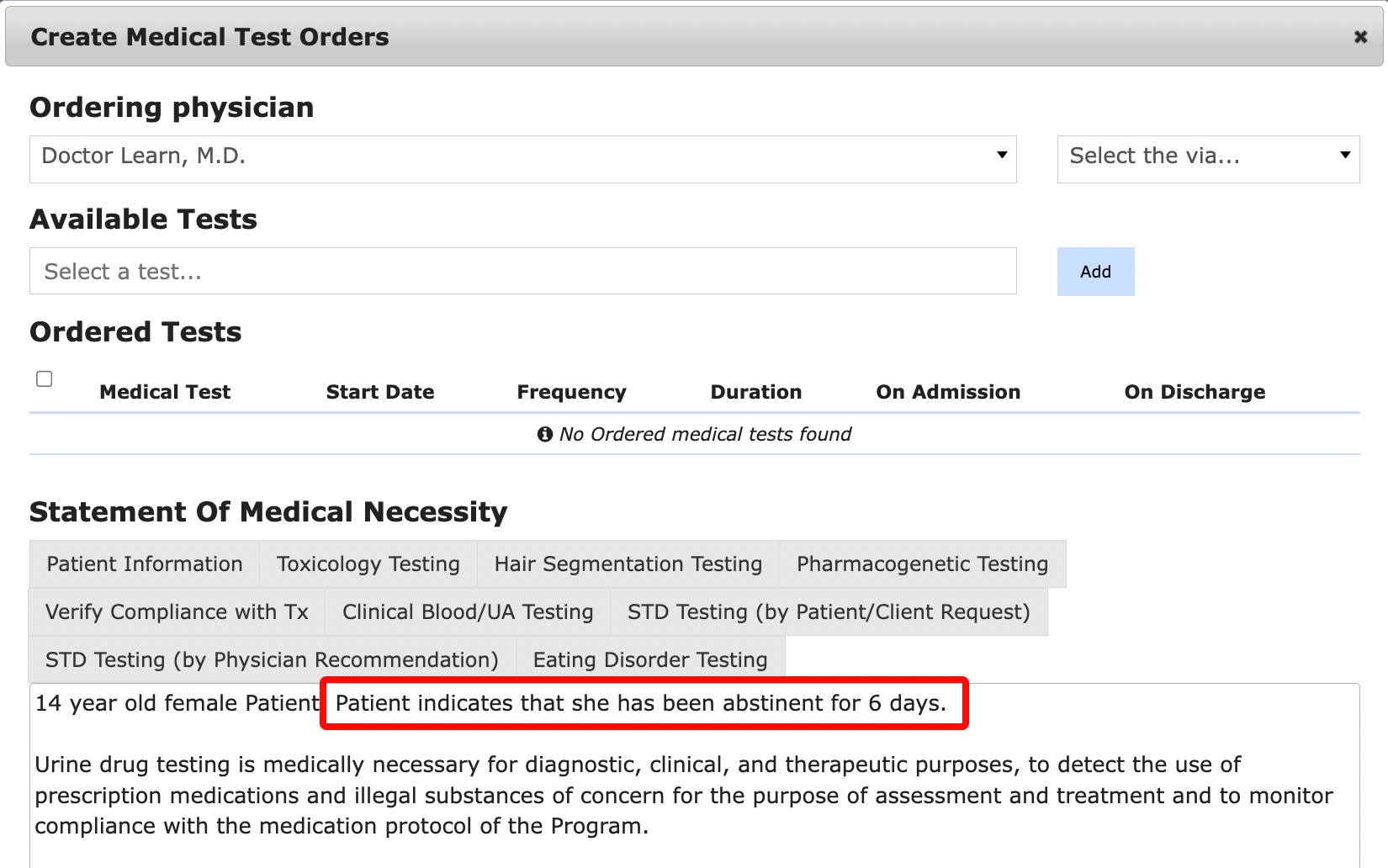Click the info icon beside No Ordered tests
The width and height of the screenshot is (1388, 868).
(545, 434)
